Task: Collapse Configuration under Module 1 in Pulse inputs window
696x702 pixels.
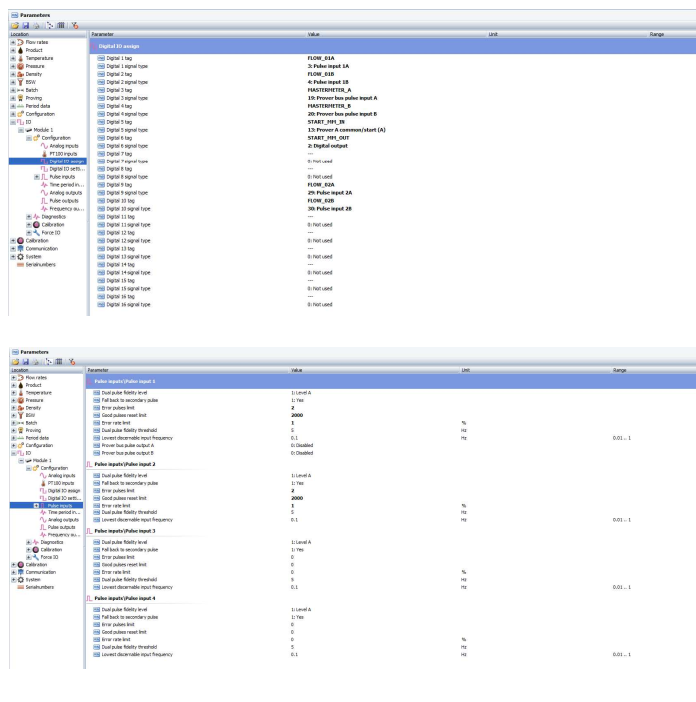Action: click(x=28, y=468)
